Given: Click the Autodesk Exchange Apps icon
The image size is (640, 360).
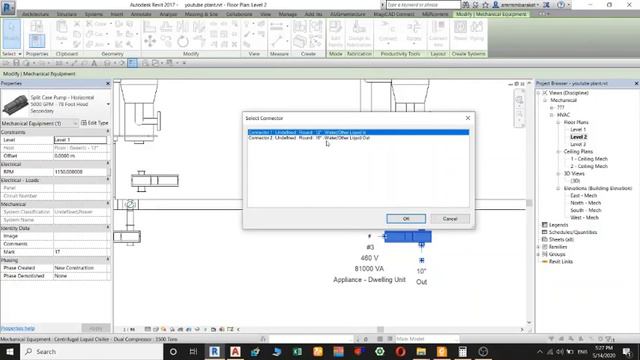Looking at the screenshot, I should [547, 5].
